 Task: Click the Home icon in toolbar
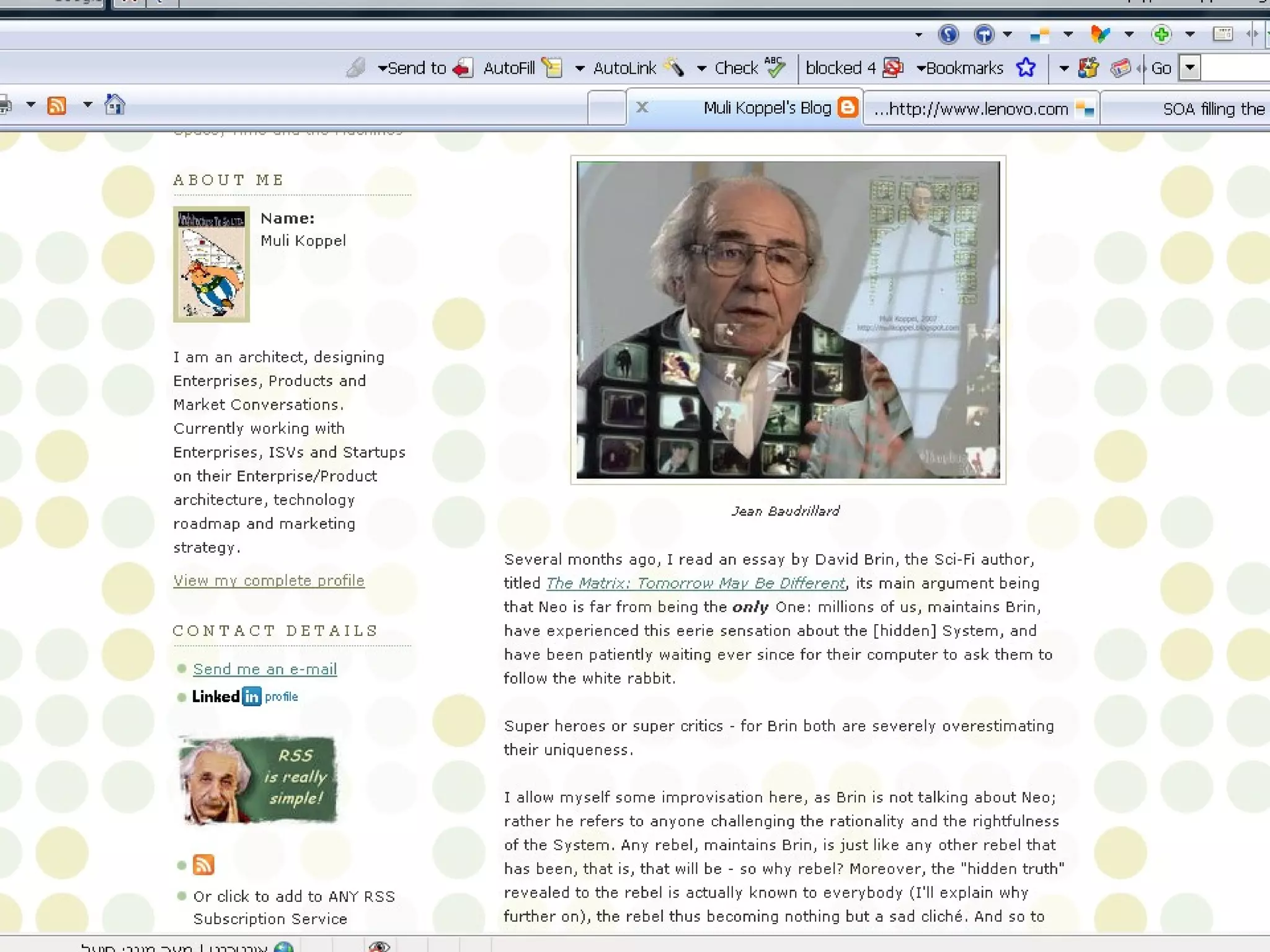tap(114, 105)
